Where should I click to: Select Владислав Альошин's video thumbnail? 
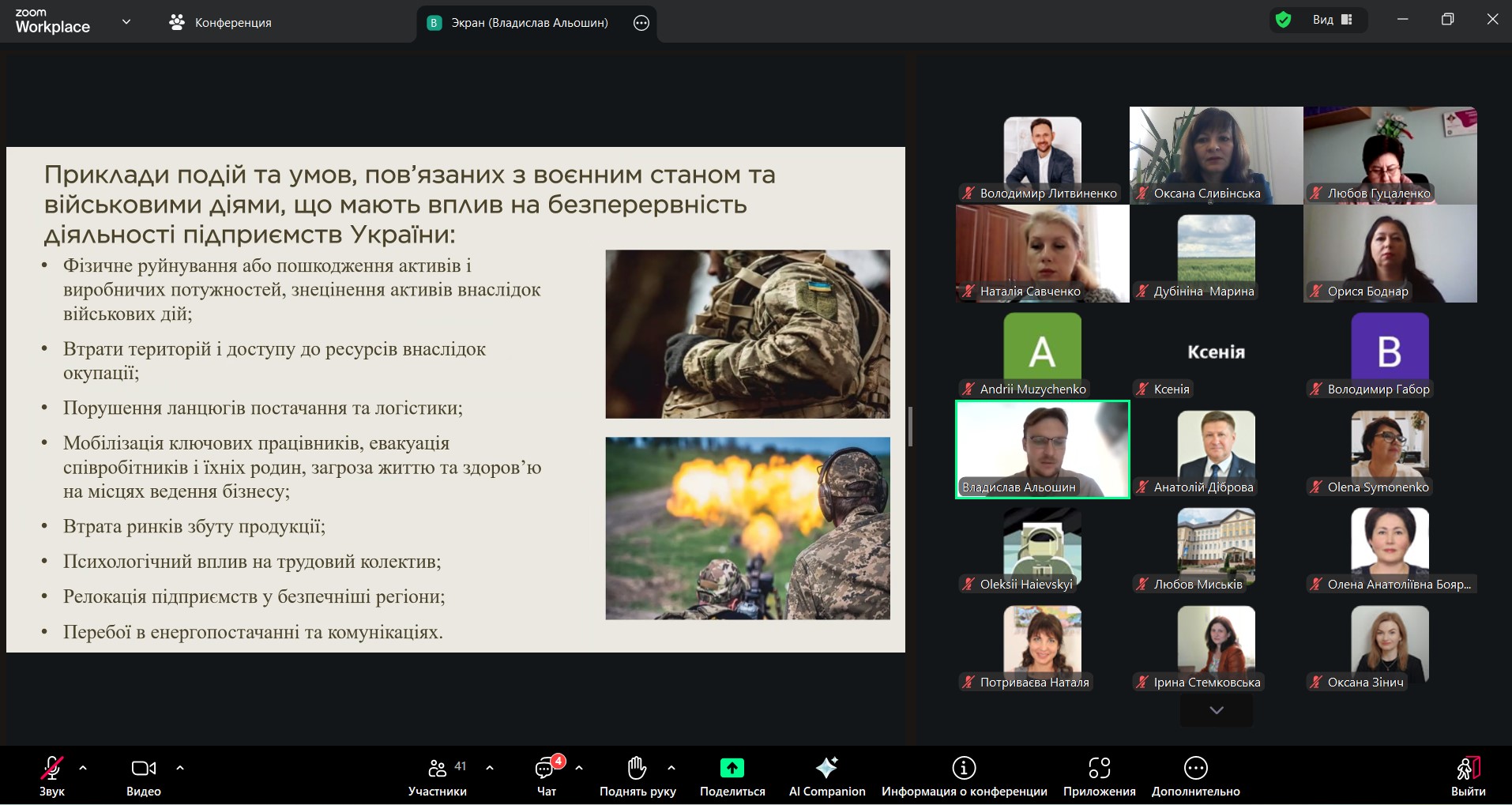(x=1042, y=449)
